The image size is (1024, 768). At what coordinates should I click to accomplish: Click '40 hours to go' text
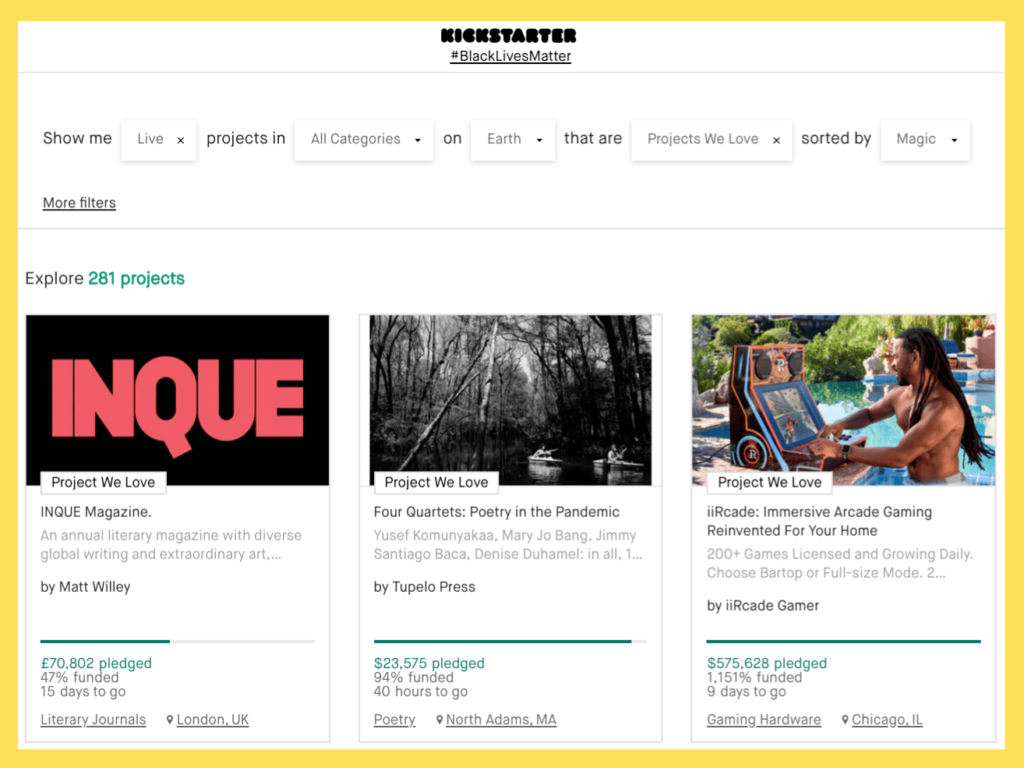point(421,692)
